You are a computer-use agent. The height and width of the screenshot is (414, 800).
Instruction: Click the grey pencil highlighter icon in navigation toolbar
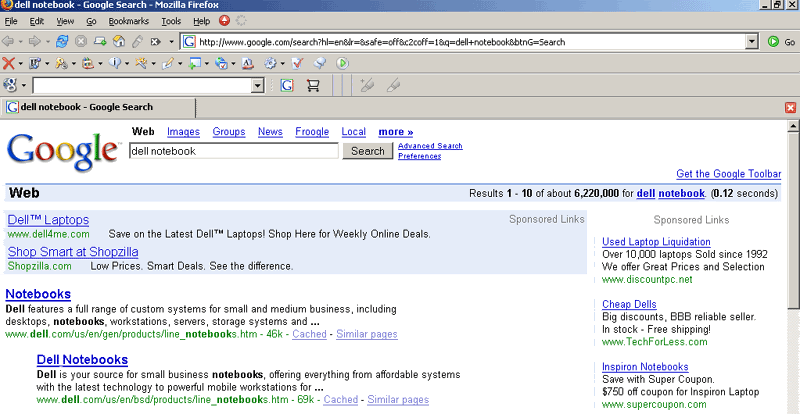tap(137, 42)
